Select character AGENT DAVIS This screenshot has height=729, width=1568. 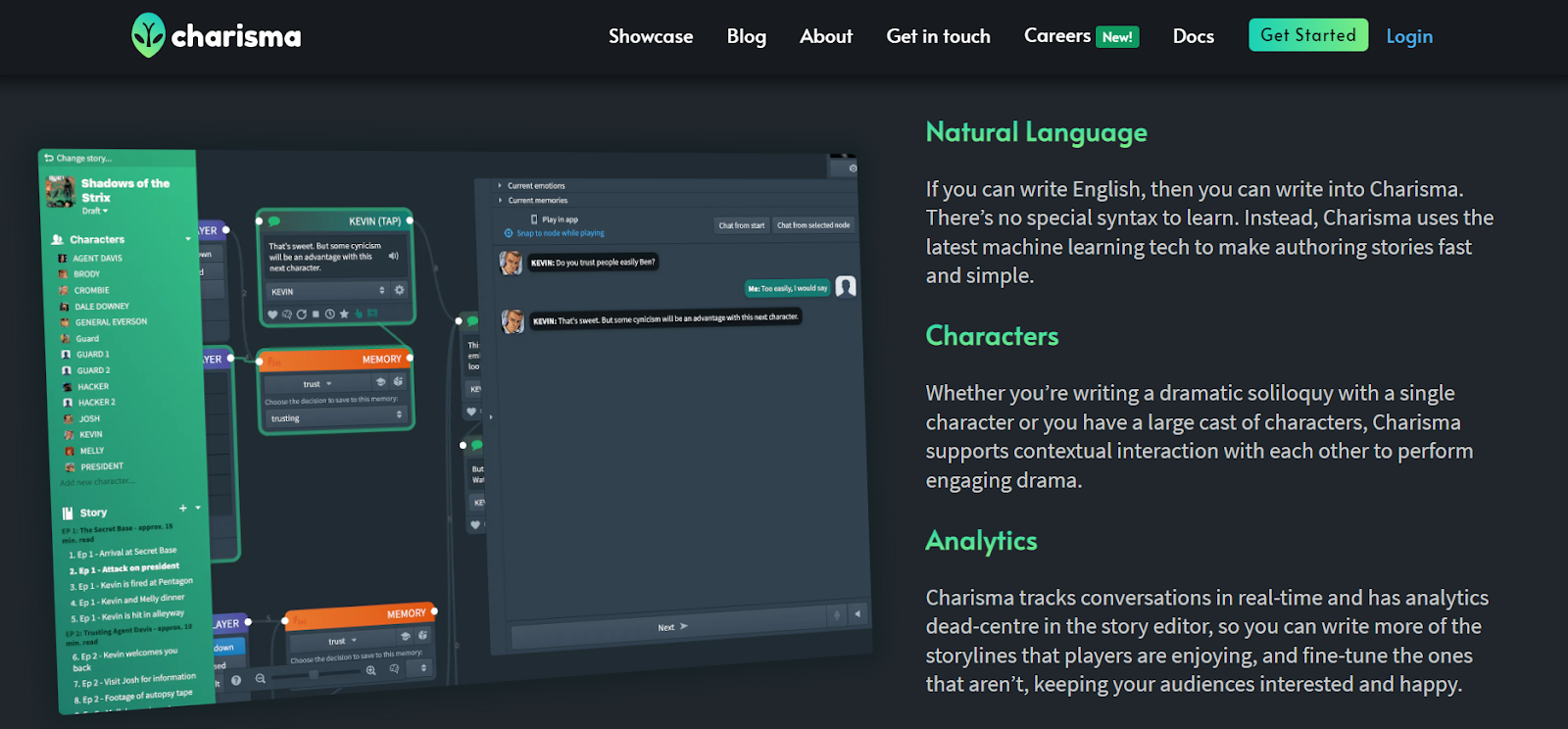pos(91,259)
